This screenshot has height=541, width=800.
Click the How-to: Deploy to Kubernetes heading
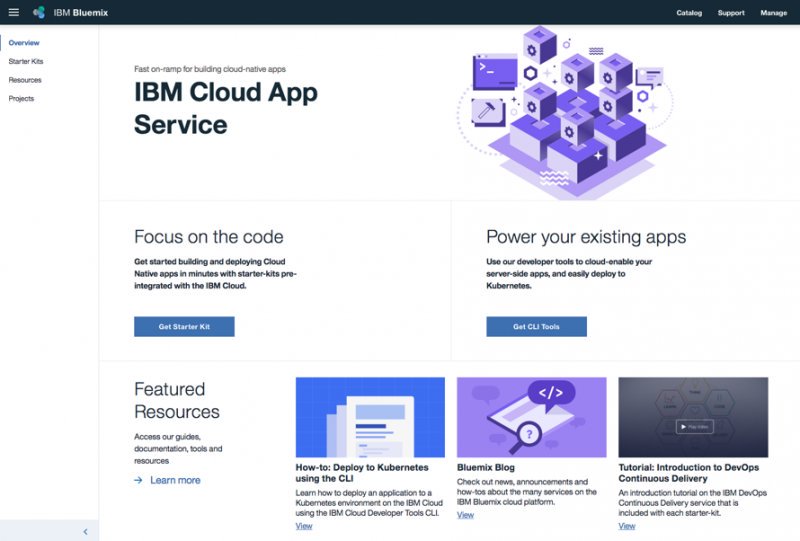[362, 473]
